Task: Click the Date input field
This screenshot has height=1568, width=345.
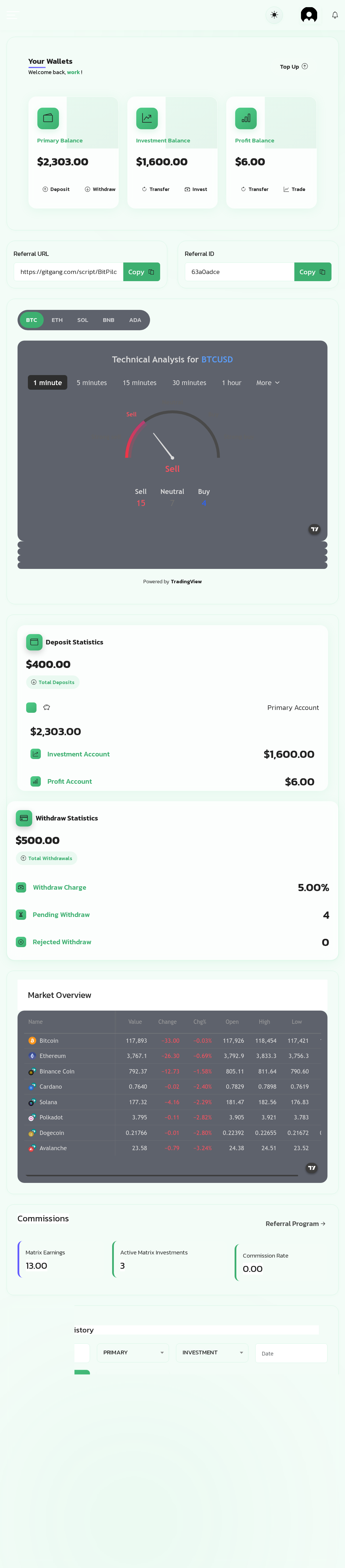Action: tap(291, 1353)
